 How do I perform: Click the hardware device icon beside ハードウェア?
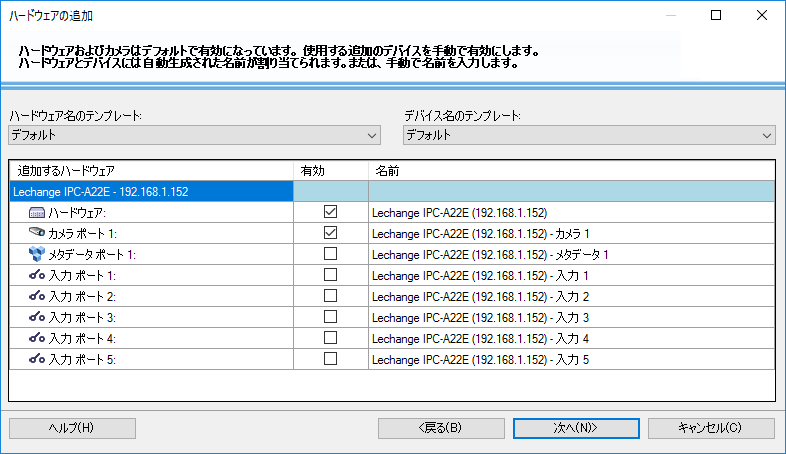(x=37, y=212)
